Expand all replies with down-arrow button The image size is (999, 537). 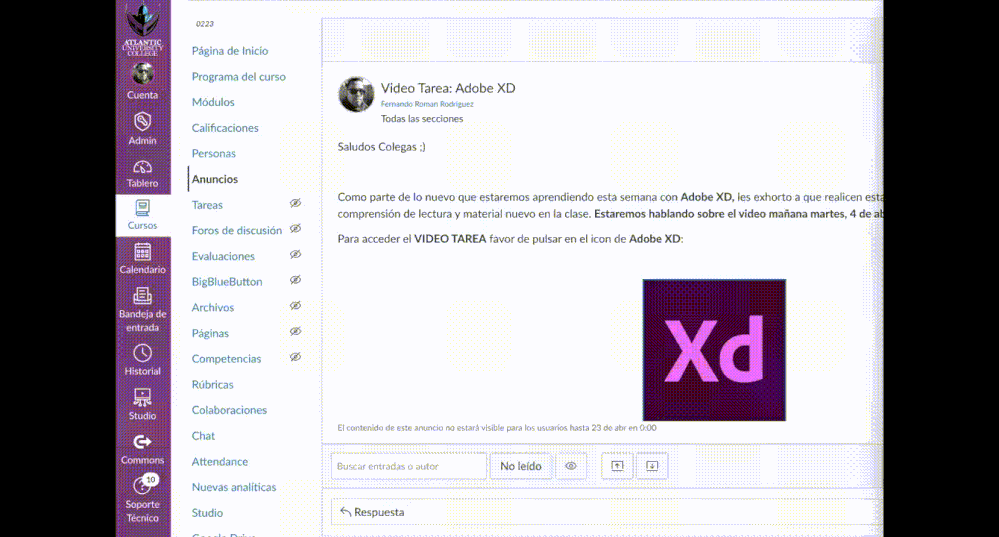pos(652,466)
